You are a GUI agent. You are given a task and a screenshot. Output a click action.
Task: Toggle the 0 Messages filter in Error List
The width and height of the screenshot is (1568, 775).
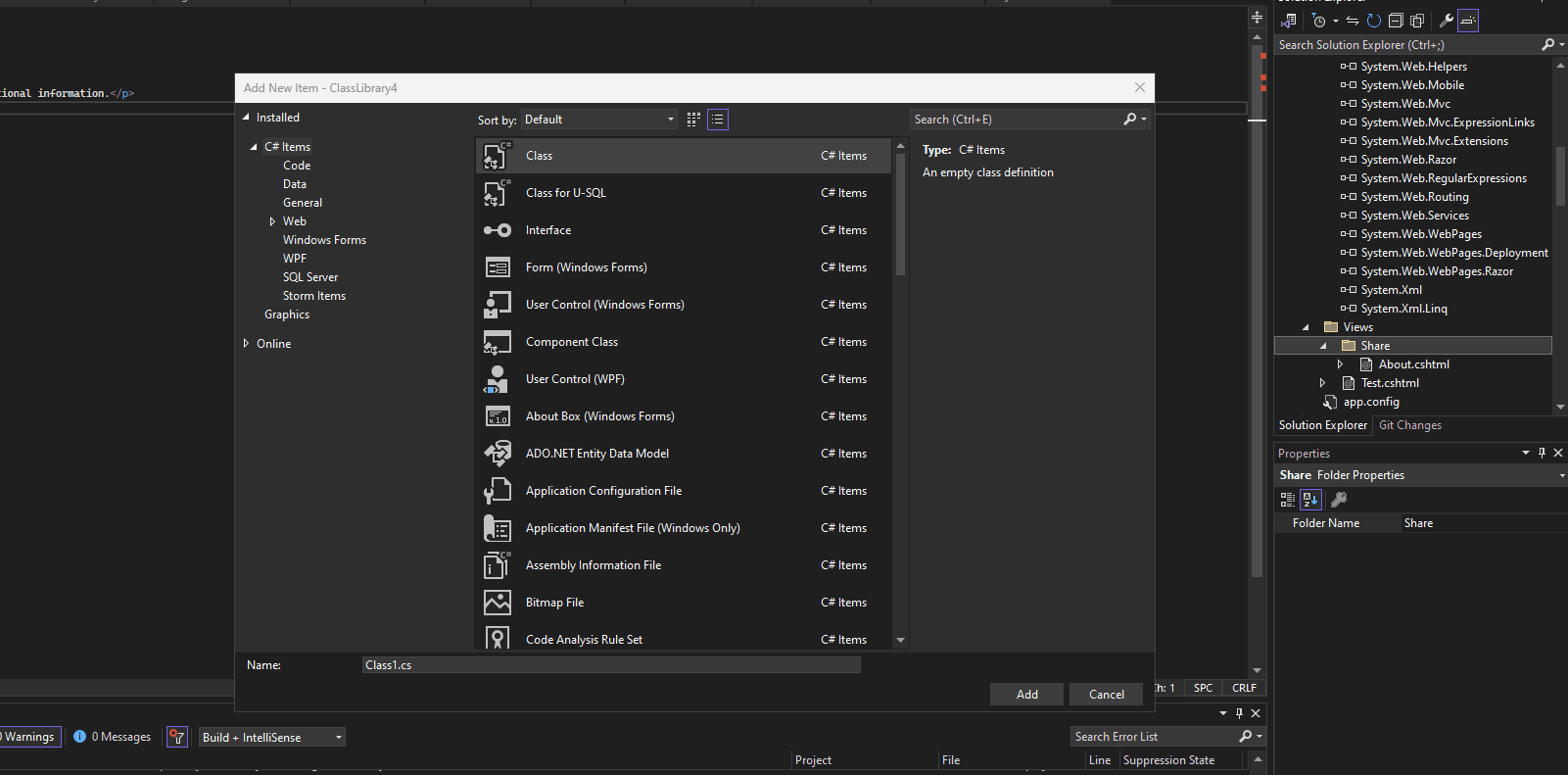point(112,737)
